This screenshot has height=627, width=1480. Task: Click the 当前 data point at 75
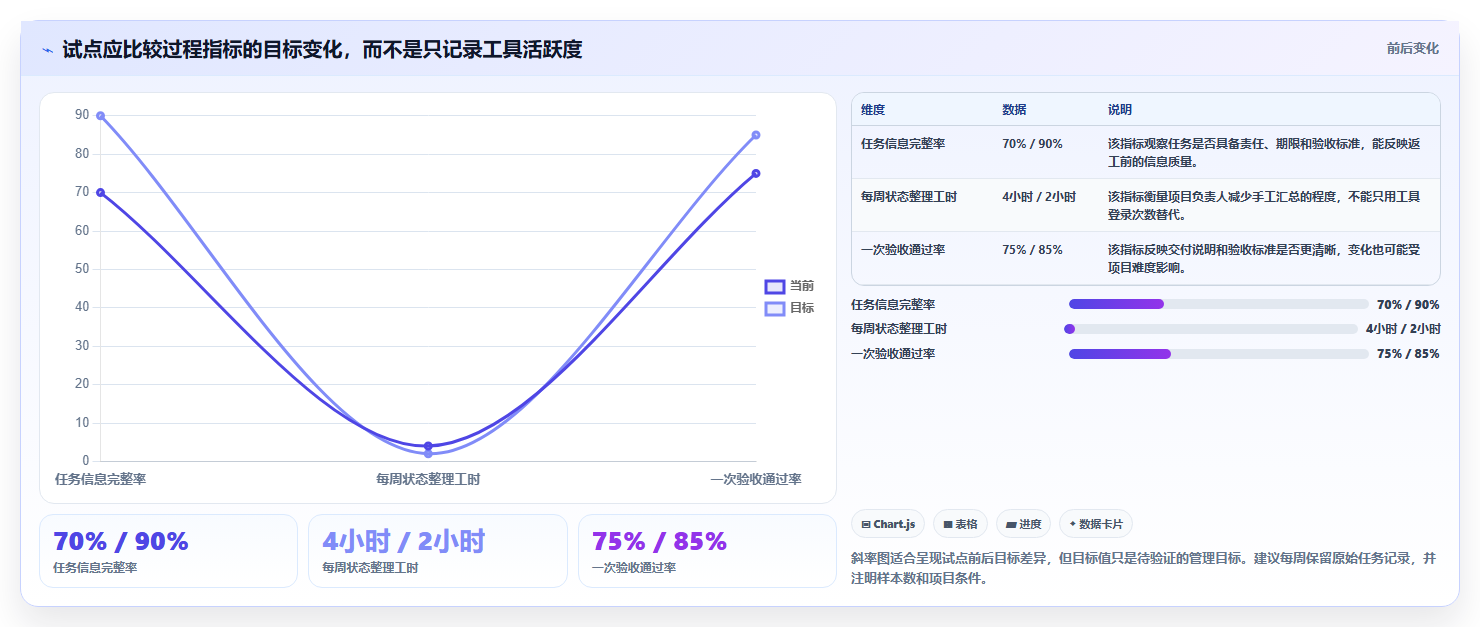(x=756, y=173)
